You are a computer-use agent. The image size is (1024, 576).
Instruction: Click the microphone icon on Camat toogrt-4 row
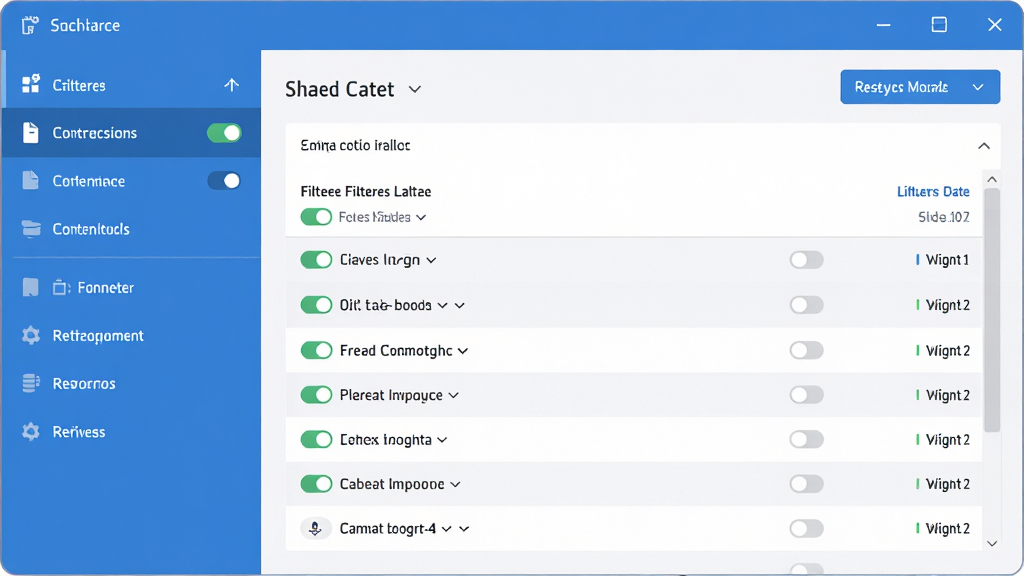click(x=315, y=528)
